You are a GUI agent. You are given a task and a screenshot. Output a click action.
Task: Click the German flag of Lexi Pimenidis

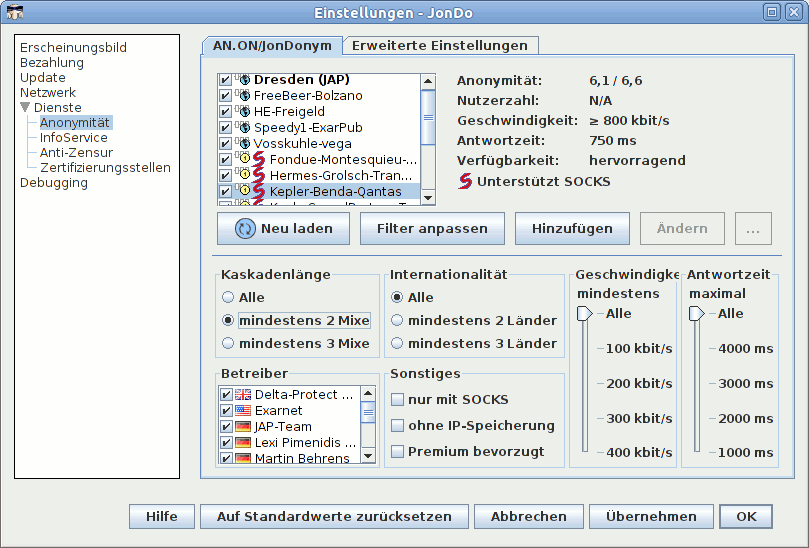tap(243, 443)
